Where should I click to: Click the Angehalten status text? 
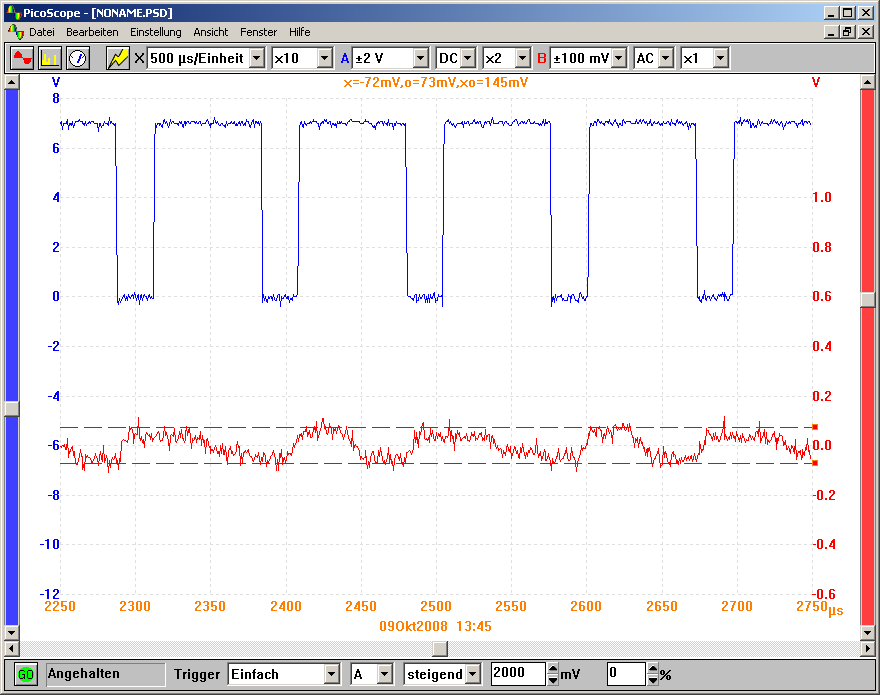click(84, 674)
